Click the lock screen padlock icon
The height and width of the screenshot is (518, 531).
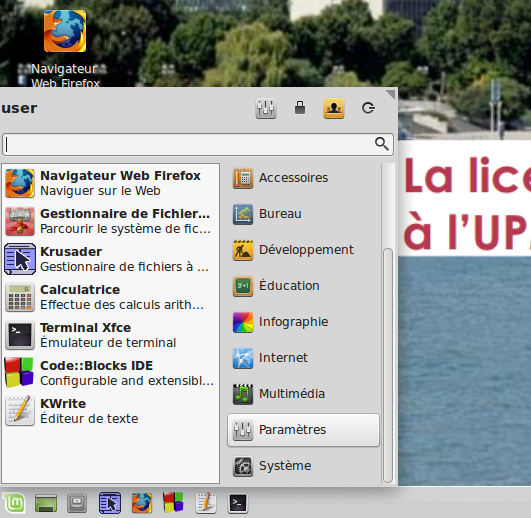[300, 108]
